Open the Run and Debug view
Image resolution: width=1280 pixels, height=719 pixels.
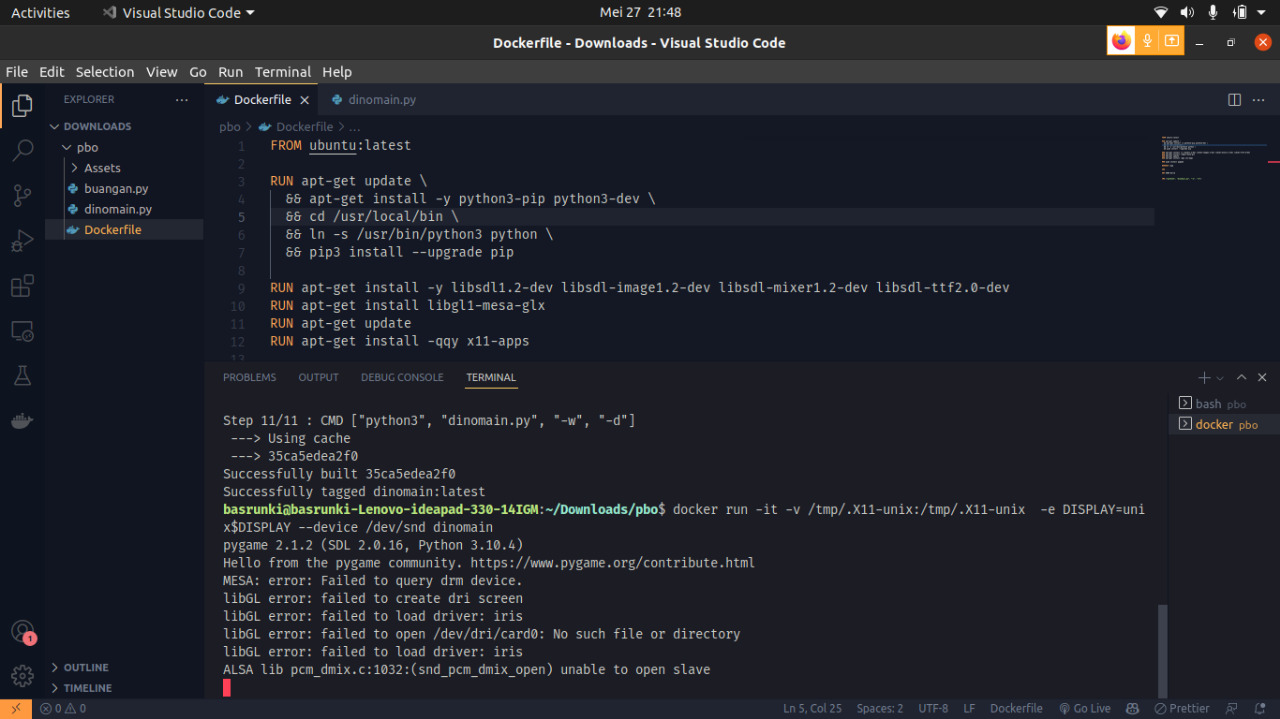(22, 241)
